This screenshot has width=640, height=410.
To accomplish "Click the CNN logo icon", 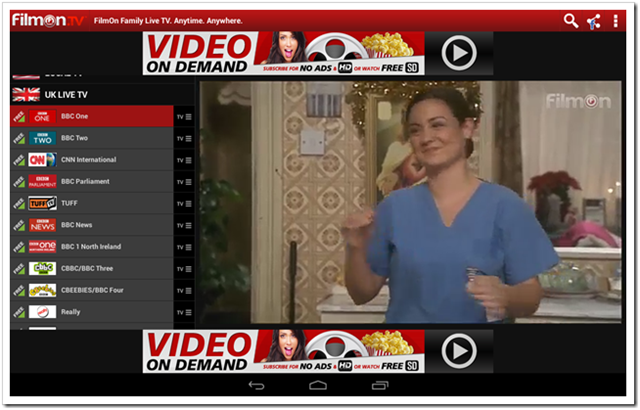I will [x=42, y=160].
